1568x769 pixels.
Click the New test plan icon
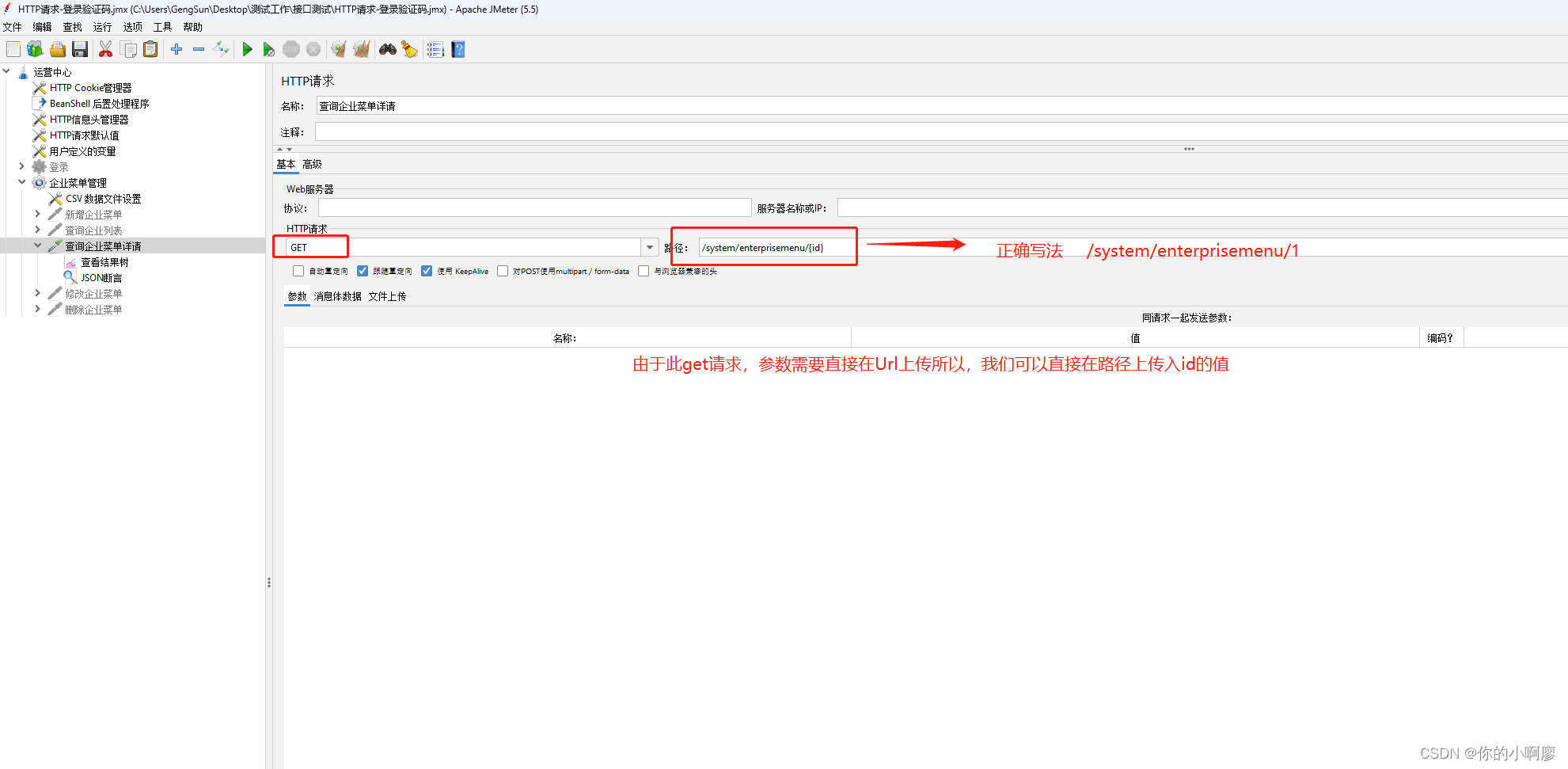13,49
